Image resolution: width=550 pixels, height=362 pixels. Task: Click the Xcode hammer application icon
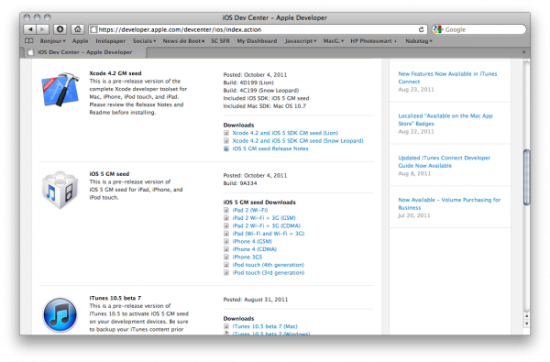tap(60, 89)
